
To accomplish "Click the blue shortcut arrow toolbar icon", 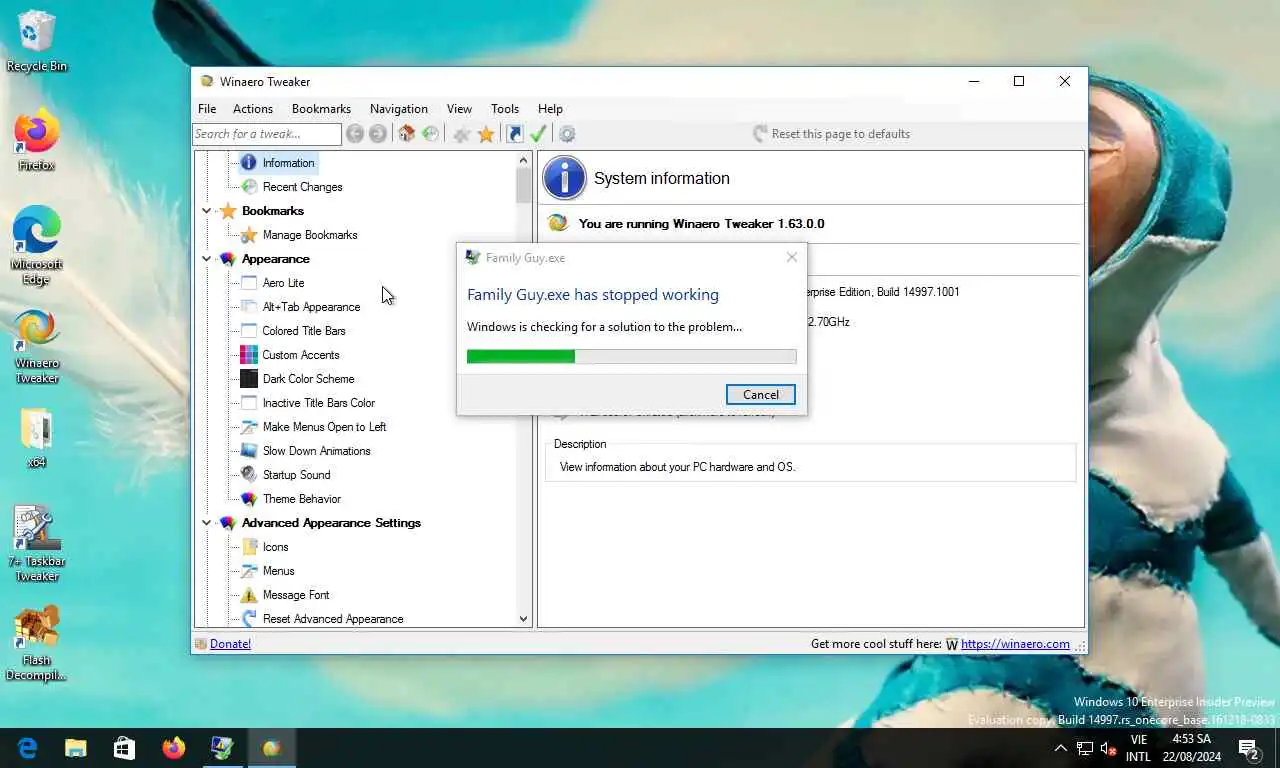I will click(x=514, y=134).
